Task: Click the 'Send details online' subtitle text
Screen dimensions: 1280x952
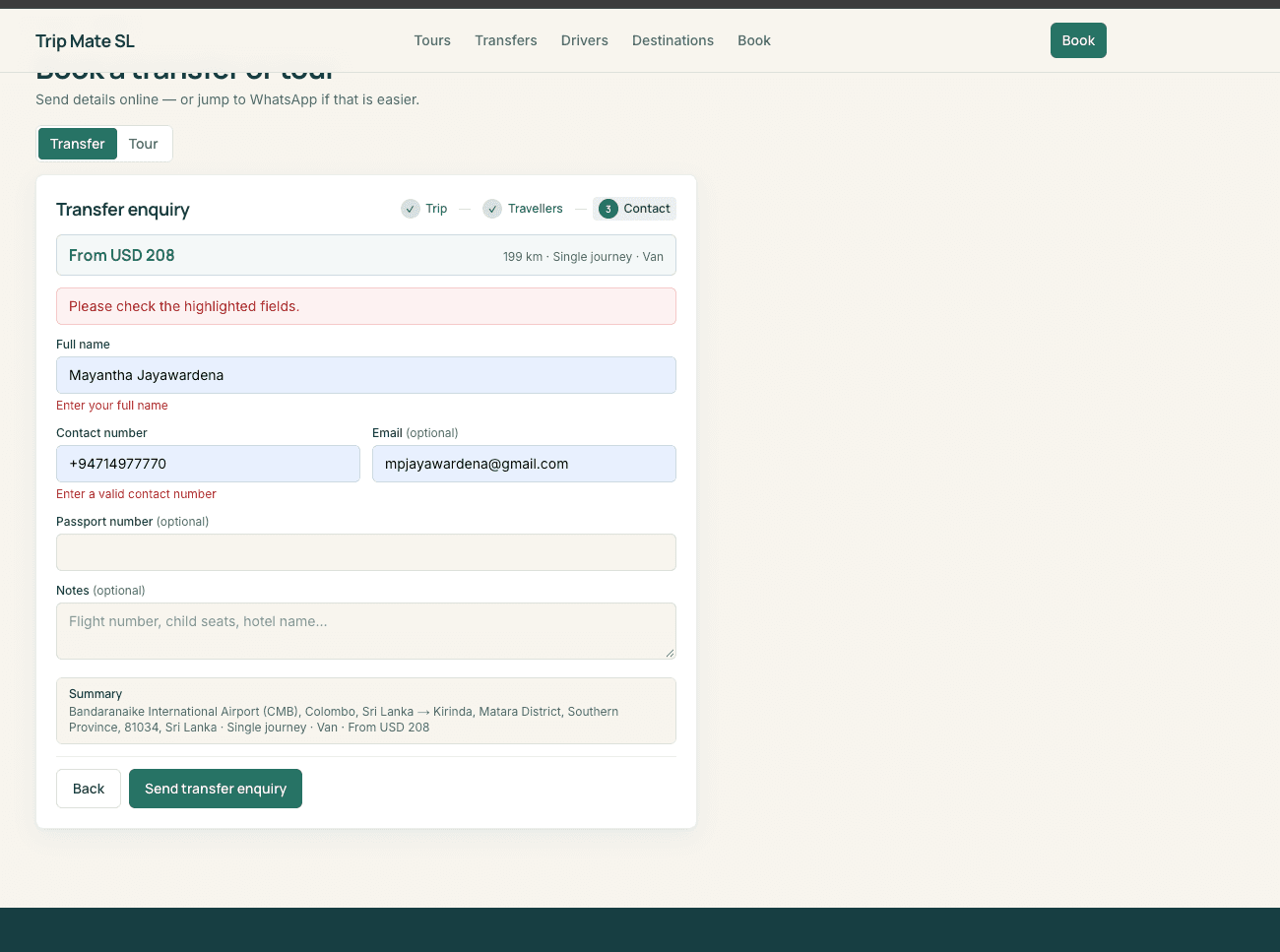Action: point(227,99)
